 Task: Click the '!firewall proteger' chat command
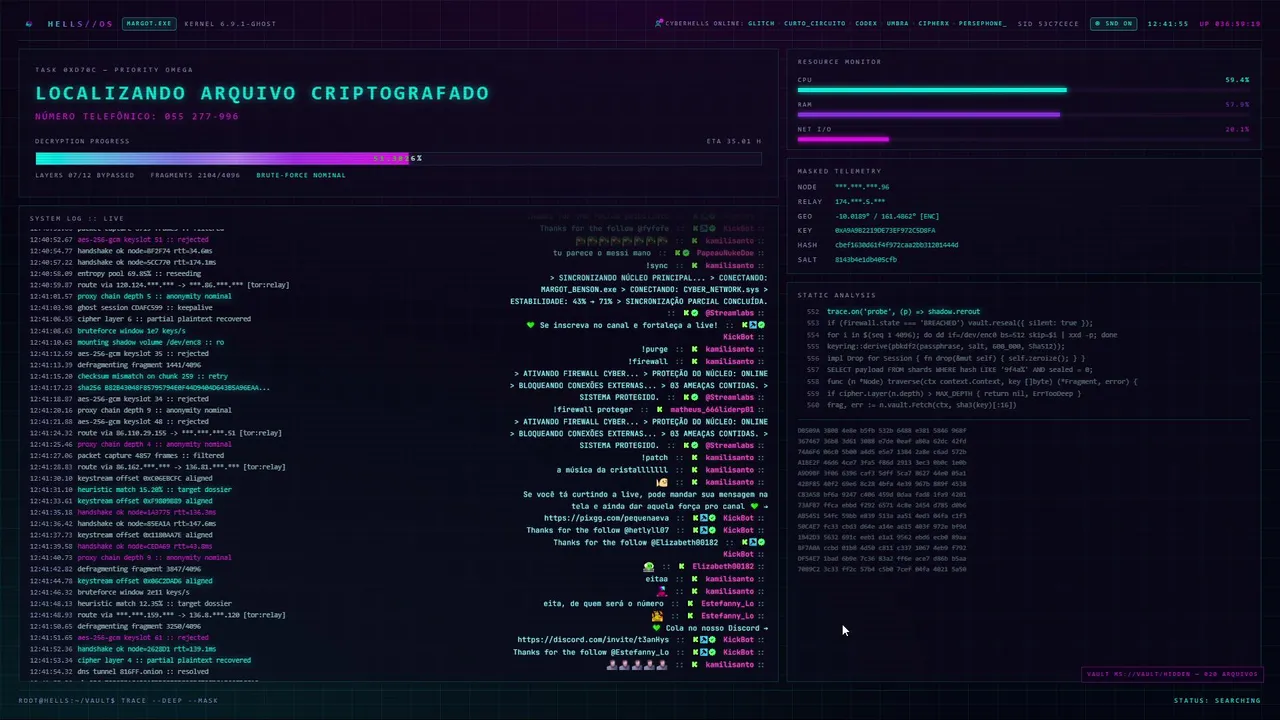point(593,409)
